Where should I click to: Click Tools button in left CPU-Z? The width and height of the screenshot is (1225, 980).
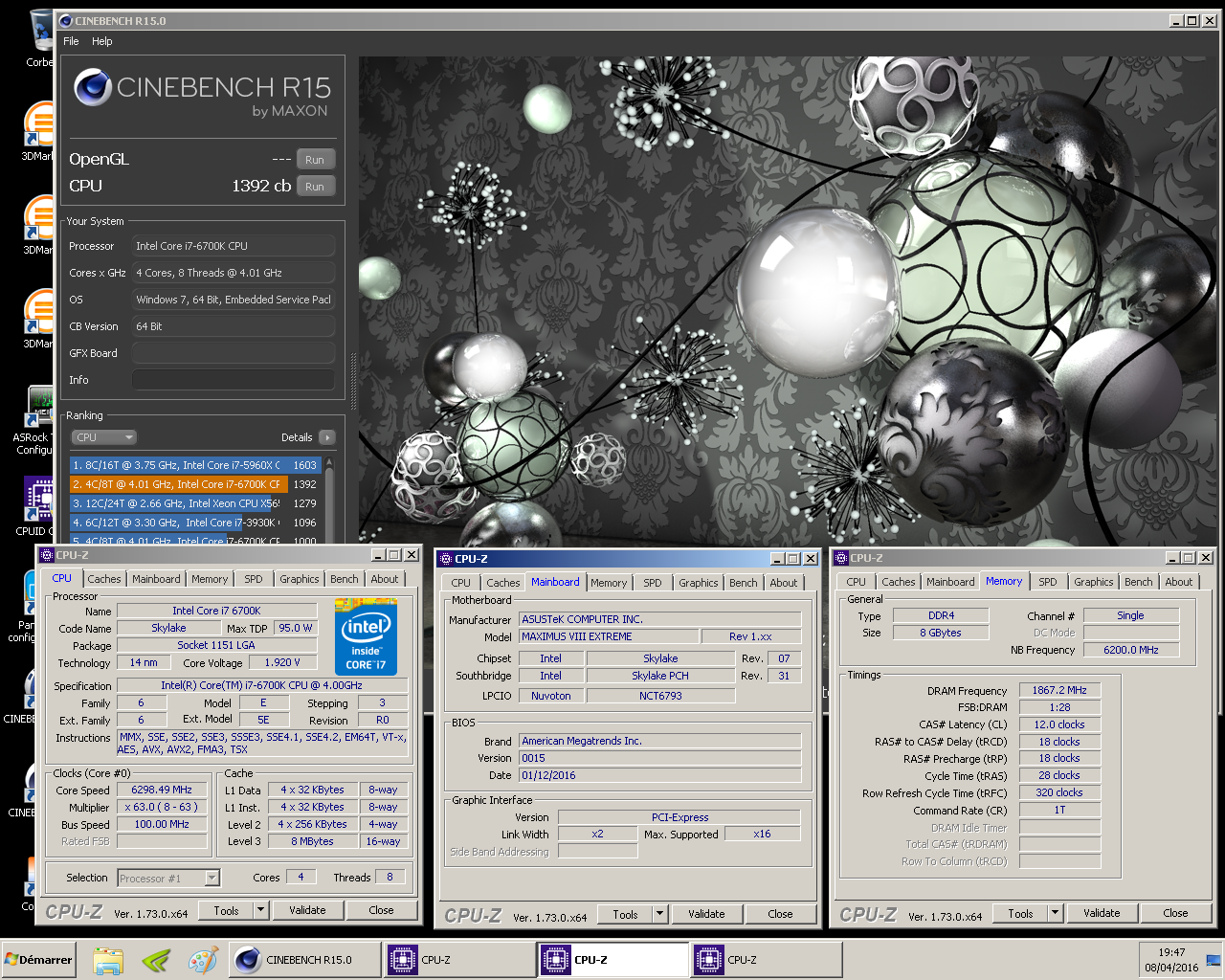point(226,910)
